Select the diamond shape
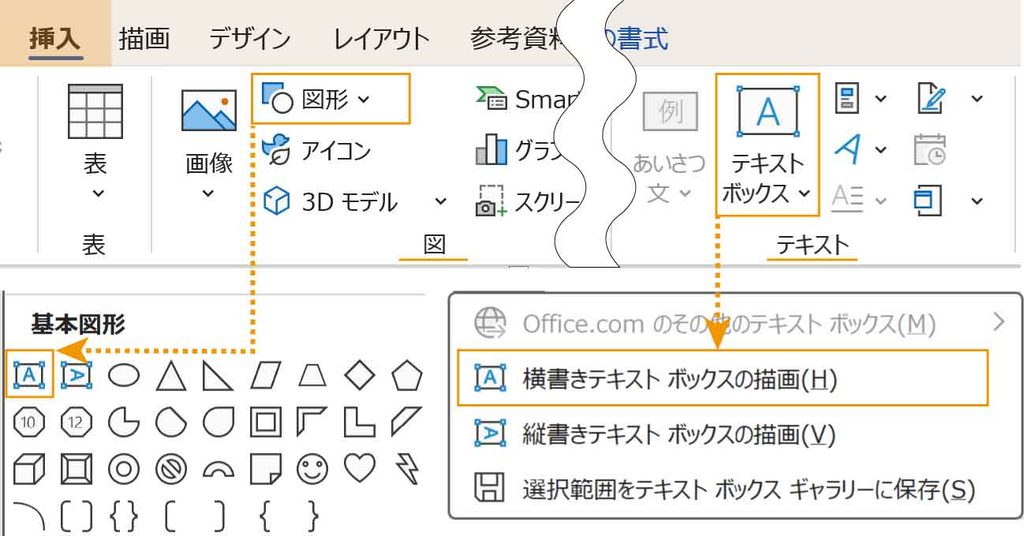The width and height of the screenshot is (1024, 536). 359,375
